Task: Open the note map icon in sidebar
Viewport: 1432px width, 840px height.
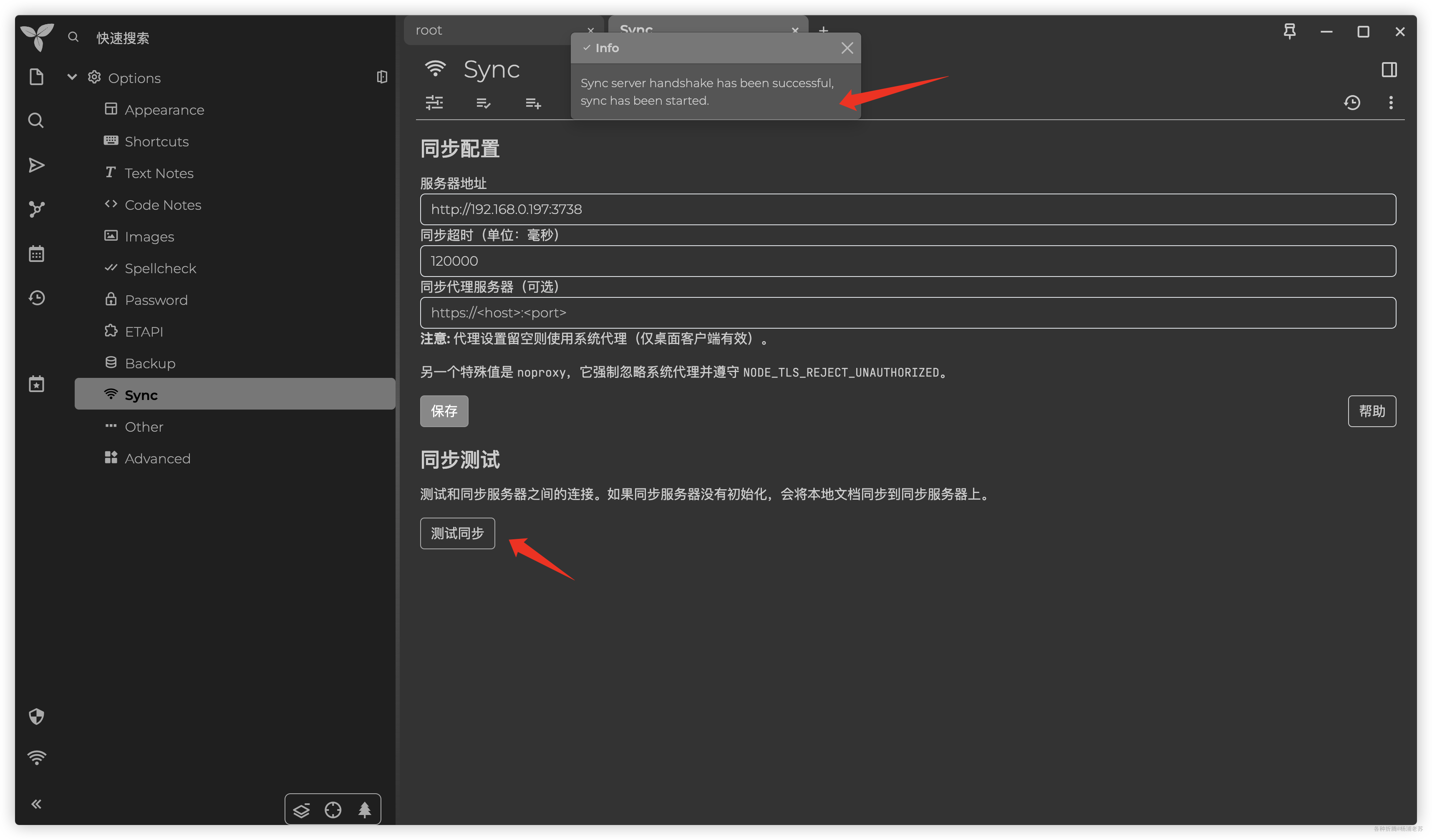Action: 36,209
